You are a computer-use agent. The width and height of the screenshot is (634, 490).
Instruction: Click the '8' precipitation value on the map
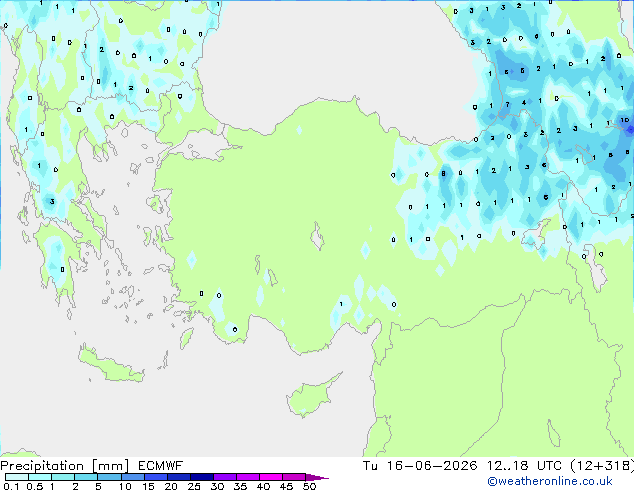click(444, 174)
